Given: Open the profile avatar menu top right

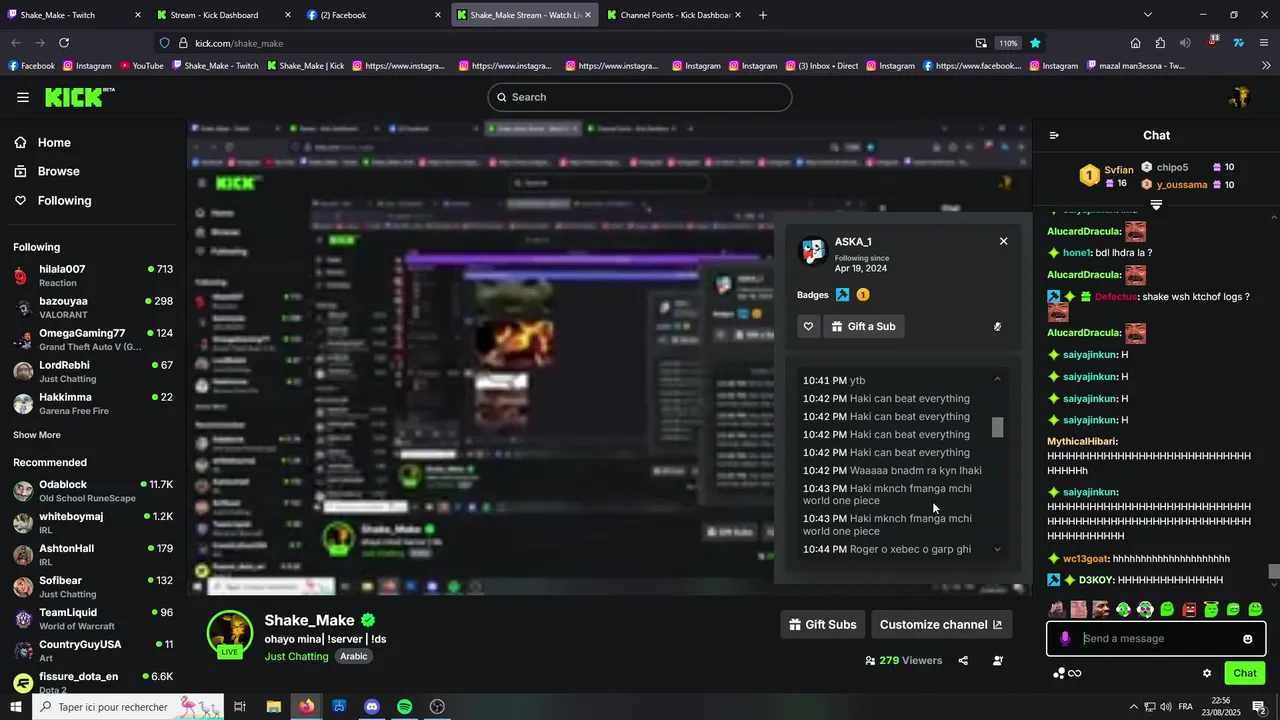Looking at the screenshot, I should pyautogui.click(x=1239, y=97).
